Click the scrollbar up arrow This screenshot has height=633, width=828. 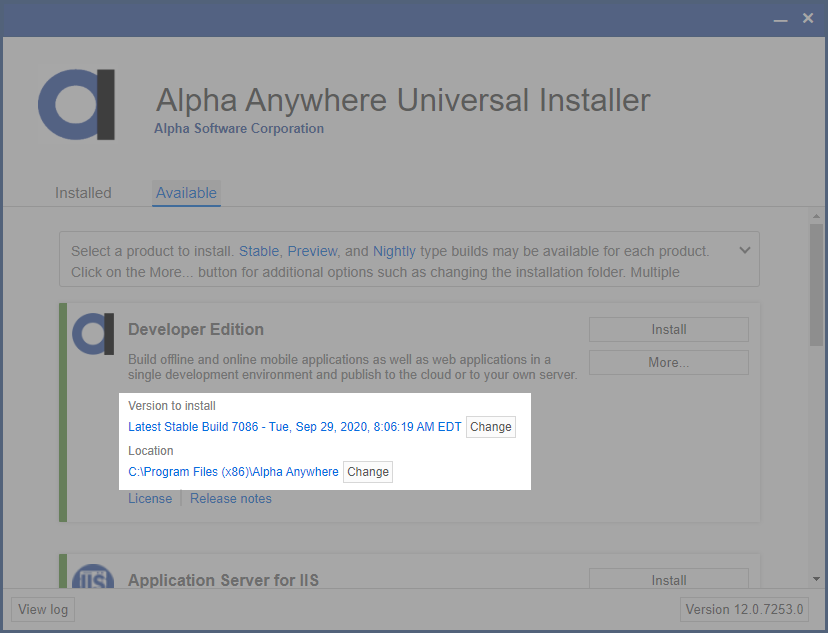(816, 216)
